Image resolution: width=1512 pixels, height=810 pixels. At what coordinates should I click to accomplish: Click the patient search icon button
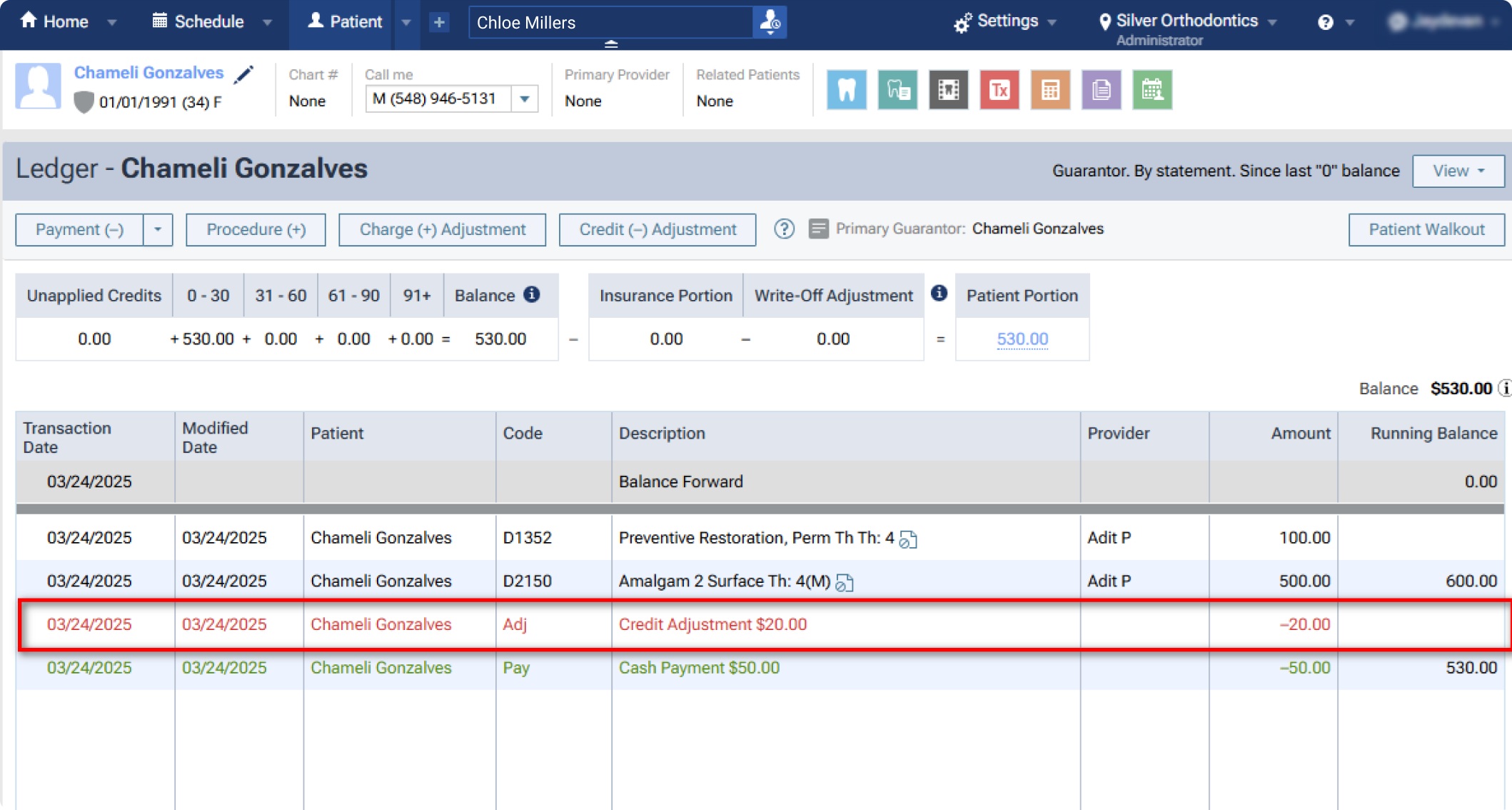click(x=770, y=22)
